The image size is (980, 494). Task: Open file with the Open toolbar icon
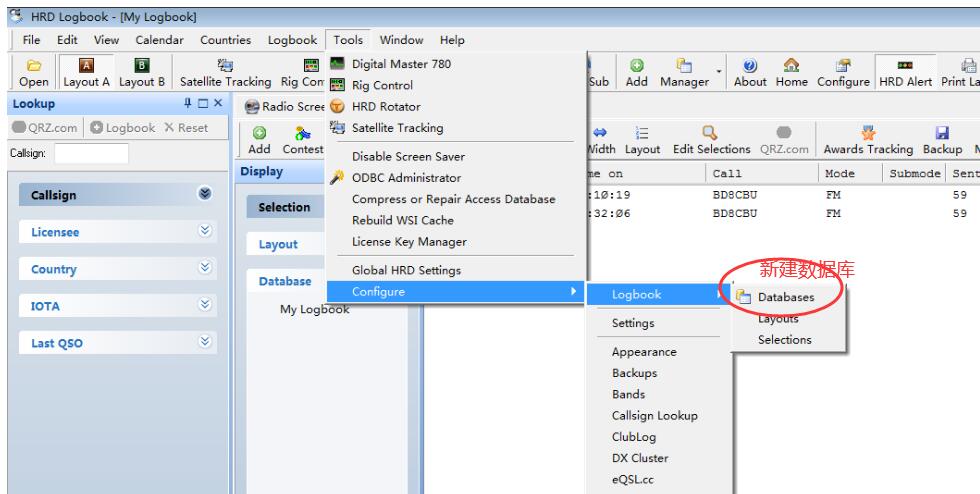(x=34, y=73)
